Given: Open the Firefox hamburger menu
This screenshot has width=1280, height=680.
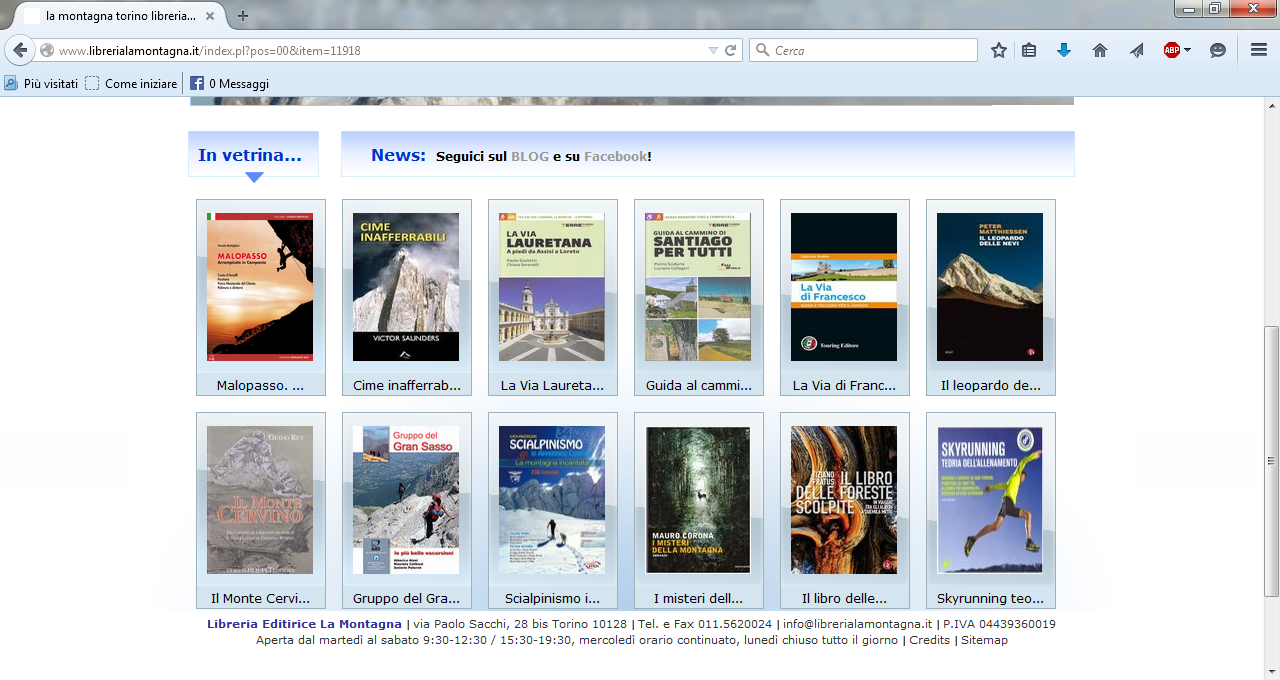Looking at the screenshot, I should [x=1259, y=51].
